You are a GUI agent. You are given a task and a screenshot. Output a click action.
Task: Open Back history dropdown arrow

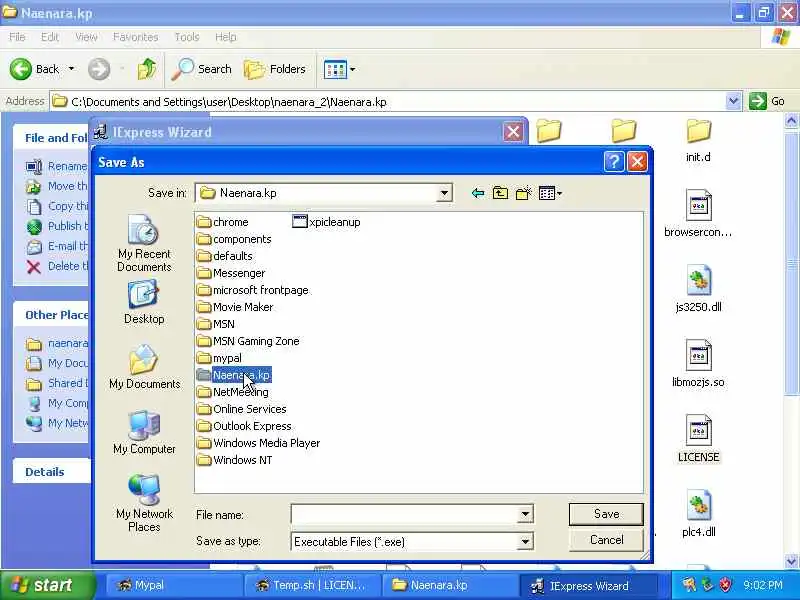(x=71, y=69)
